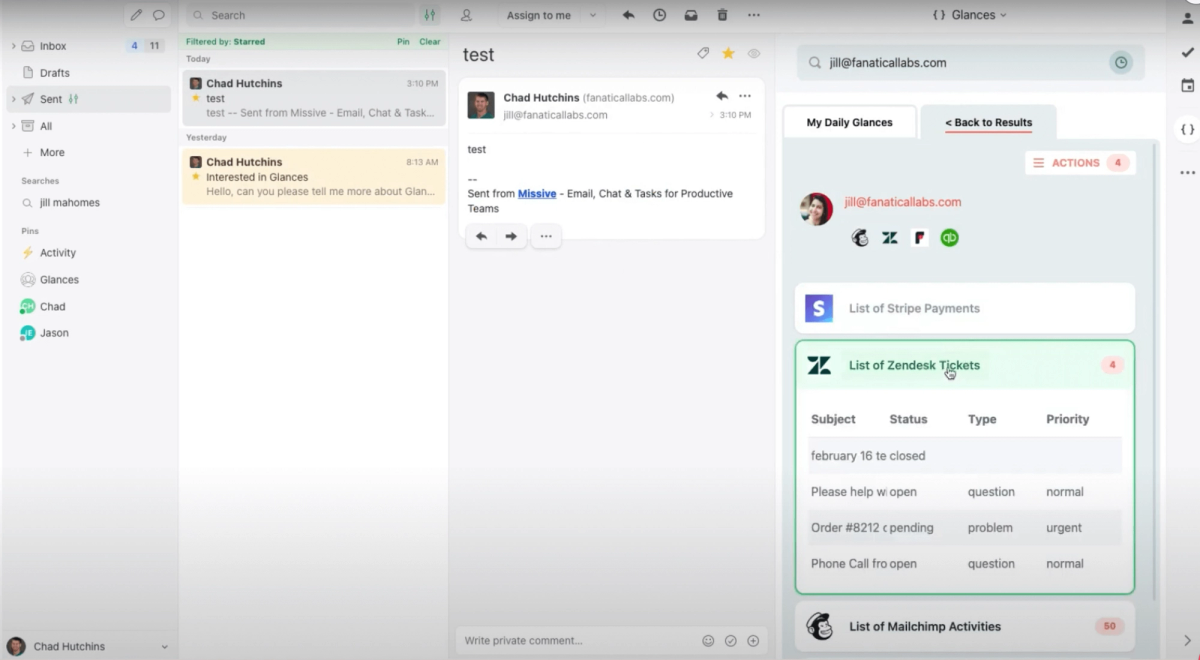Open the Assign to me dropdown arrow
The width and height of the screenshot is (1200, 660).
tap(592, 15)
